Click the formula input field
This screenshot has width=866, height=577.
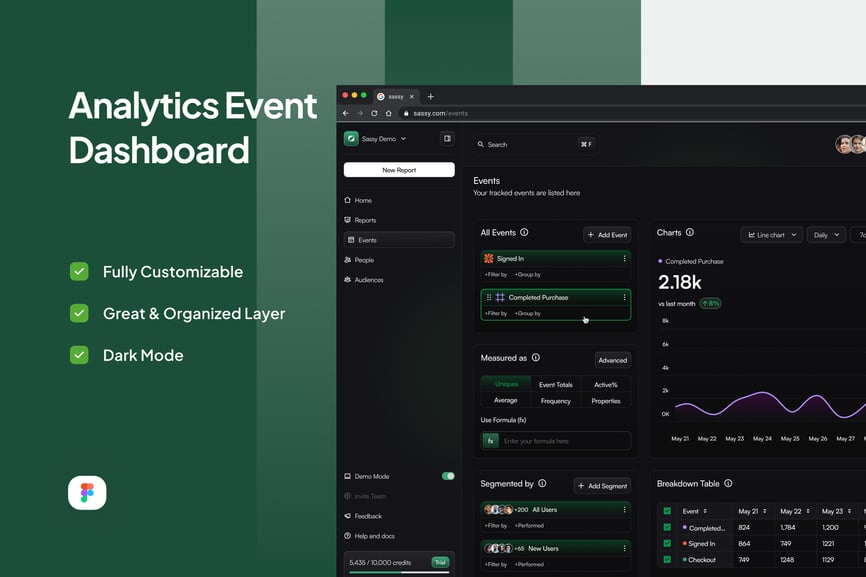tap(565, 441)
